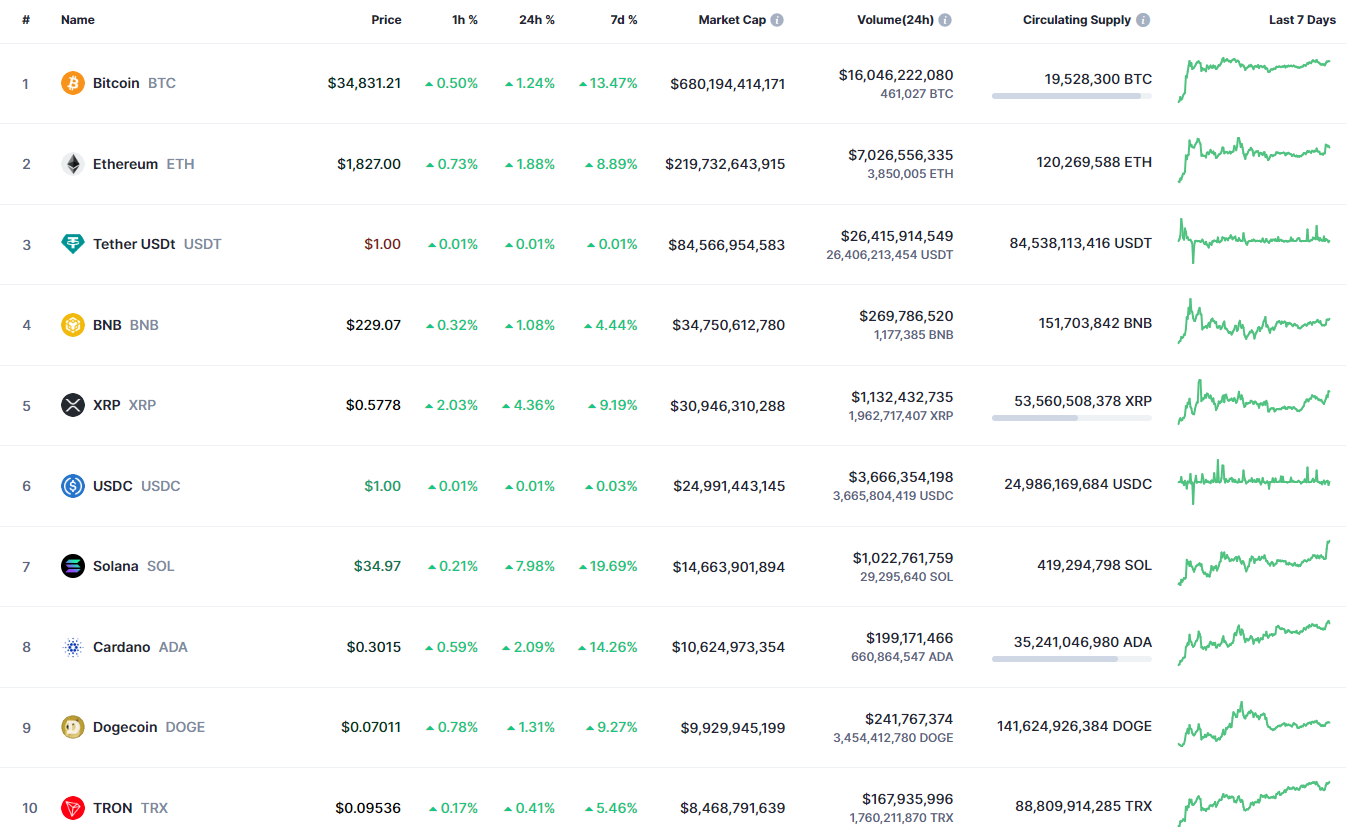Open the BNB coin name link

coord(107,325)
